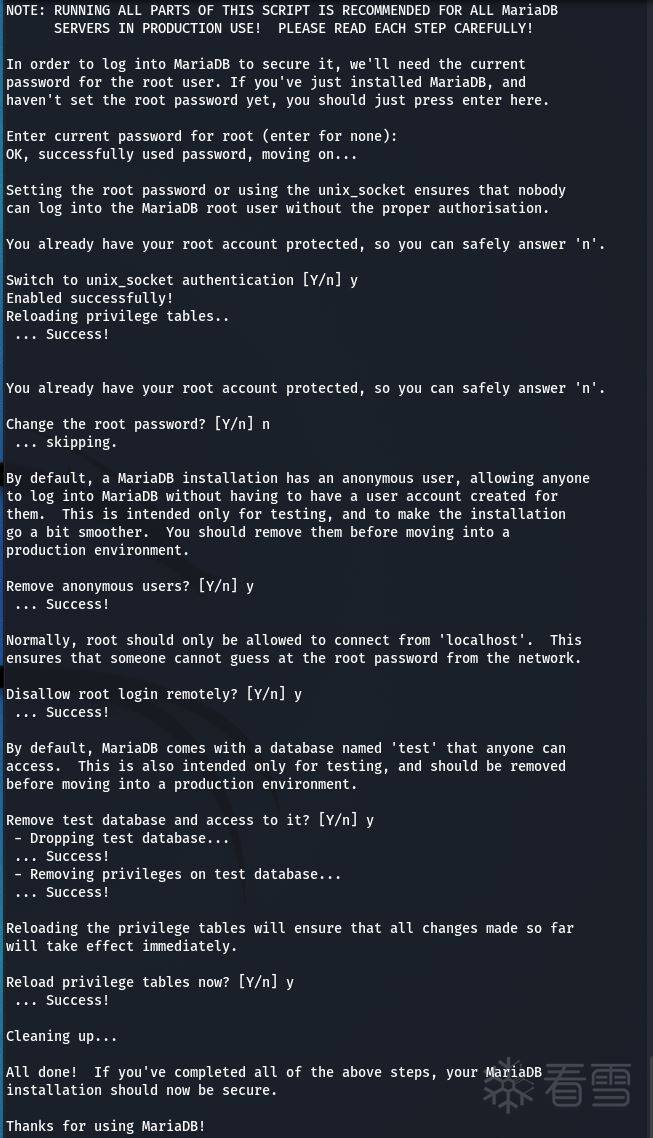Click the 'Reloading privilege tables..' output line
The image size is (653, 1138).
[x=118, y=316]
